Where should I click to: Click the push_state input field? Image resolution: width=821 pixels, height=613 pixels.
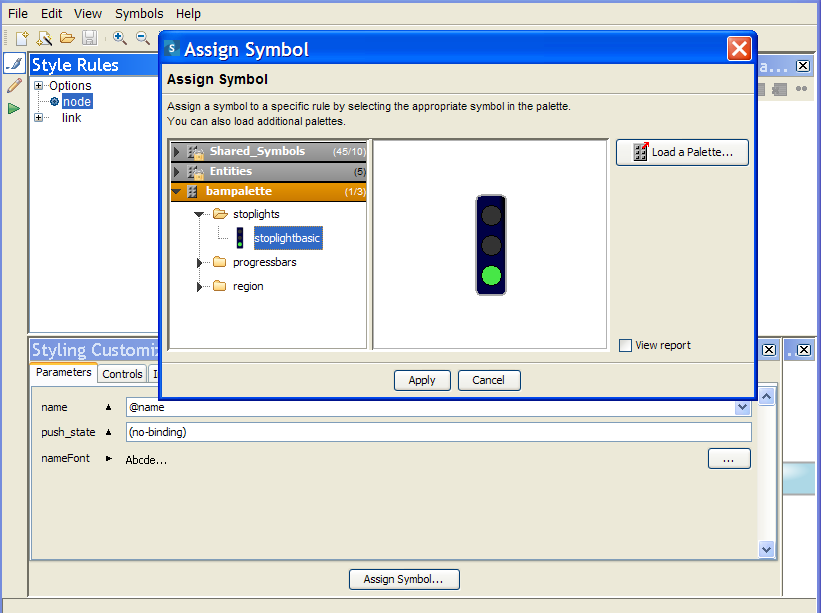pyautogui.click(x=438, y=432)
